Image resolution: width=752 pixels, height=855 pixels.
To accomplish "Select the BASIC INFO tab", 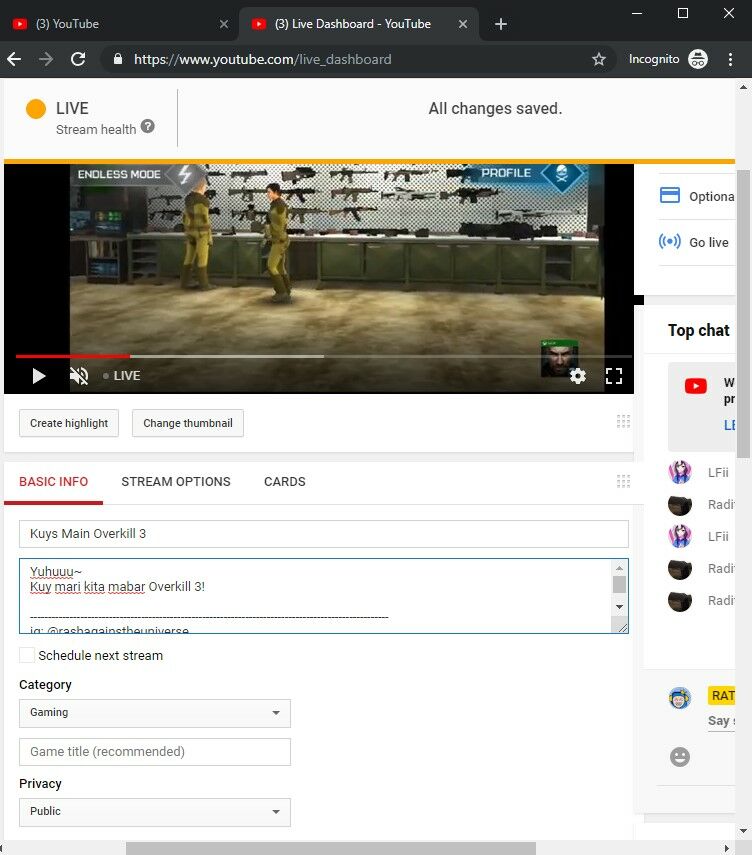I will click(x=53, y=481).
